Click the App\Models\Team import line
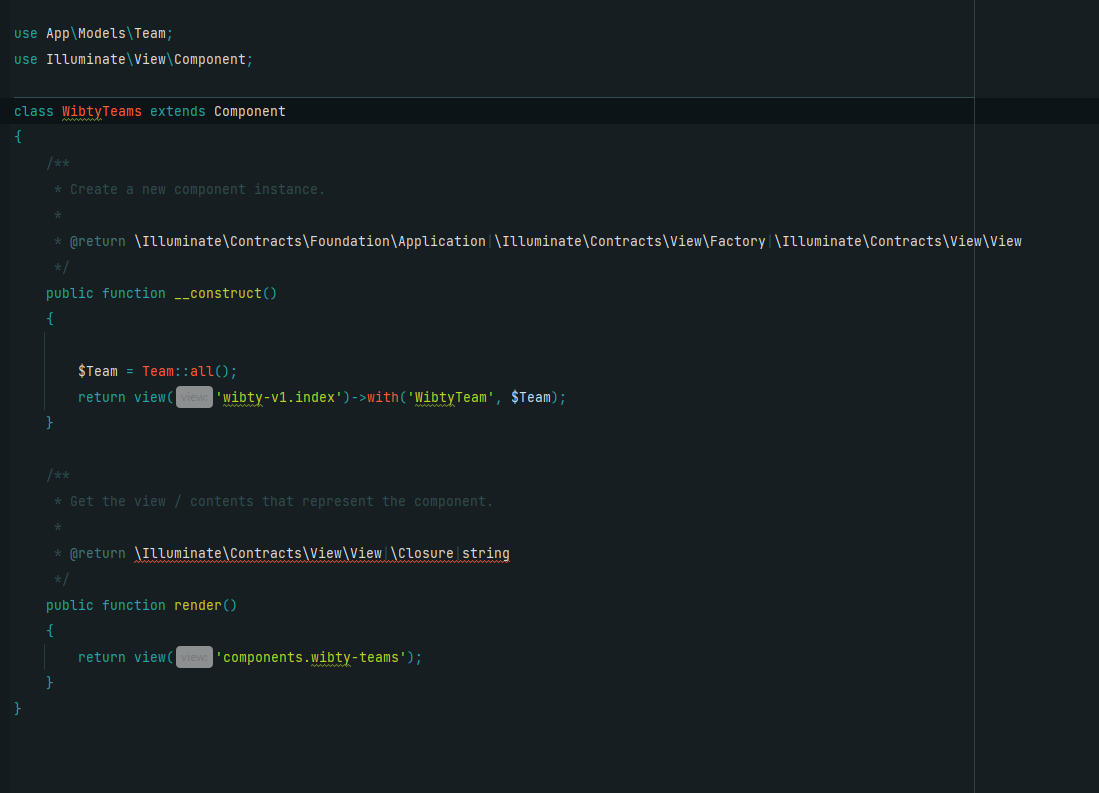 click(x=105, y=33)
